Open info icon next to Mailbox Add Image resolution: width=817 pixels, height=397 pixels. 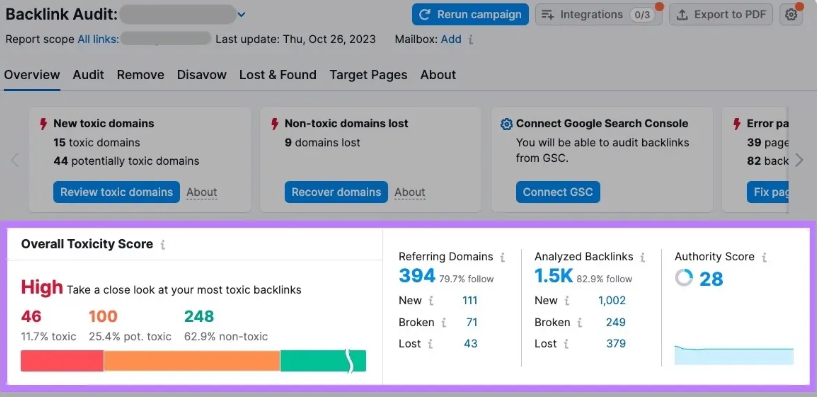pyautogui.click(x=471, y=40)
